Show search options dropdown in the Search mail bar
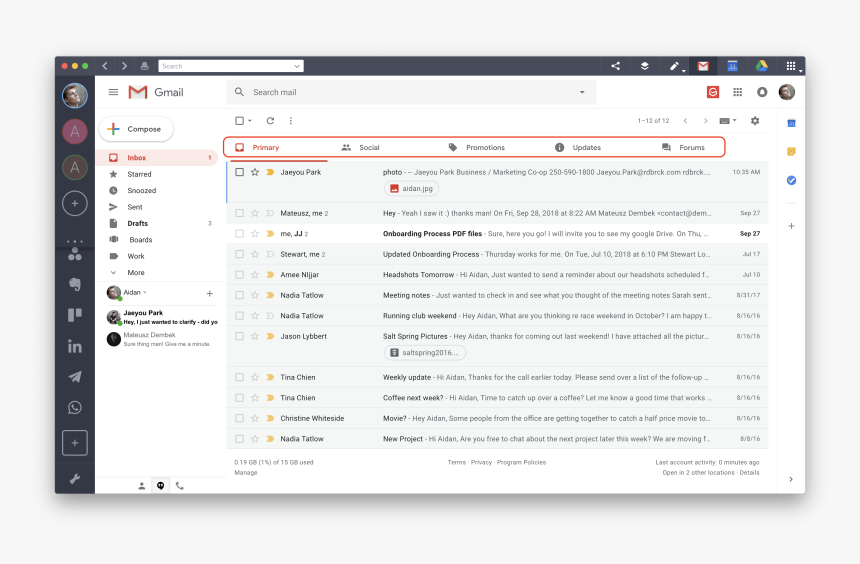This screenshot has height=564, width=860. pos(582,92)
